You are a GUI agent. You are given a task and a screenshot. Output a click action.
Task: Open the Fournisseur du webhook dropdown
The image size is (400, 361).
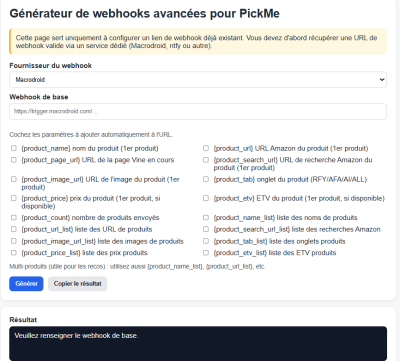198,80
